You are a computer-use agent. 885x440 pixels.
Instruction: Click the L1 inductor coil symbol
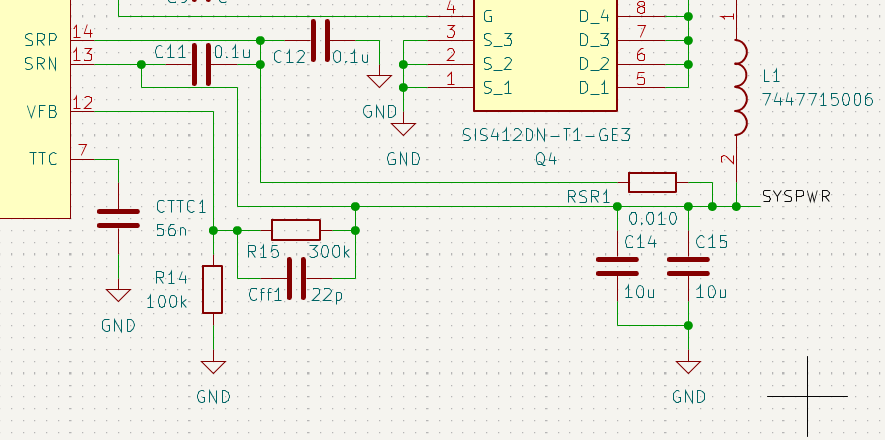739,87
